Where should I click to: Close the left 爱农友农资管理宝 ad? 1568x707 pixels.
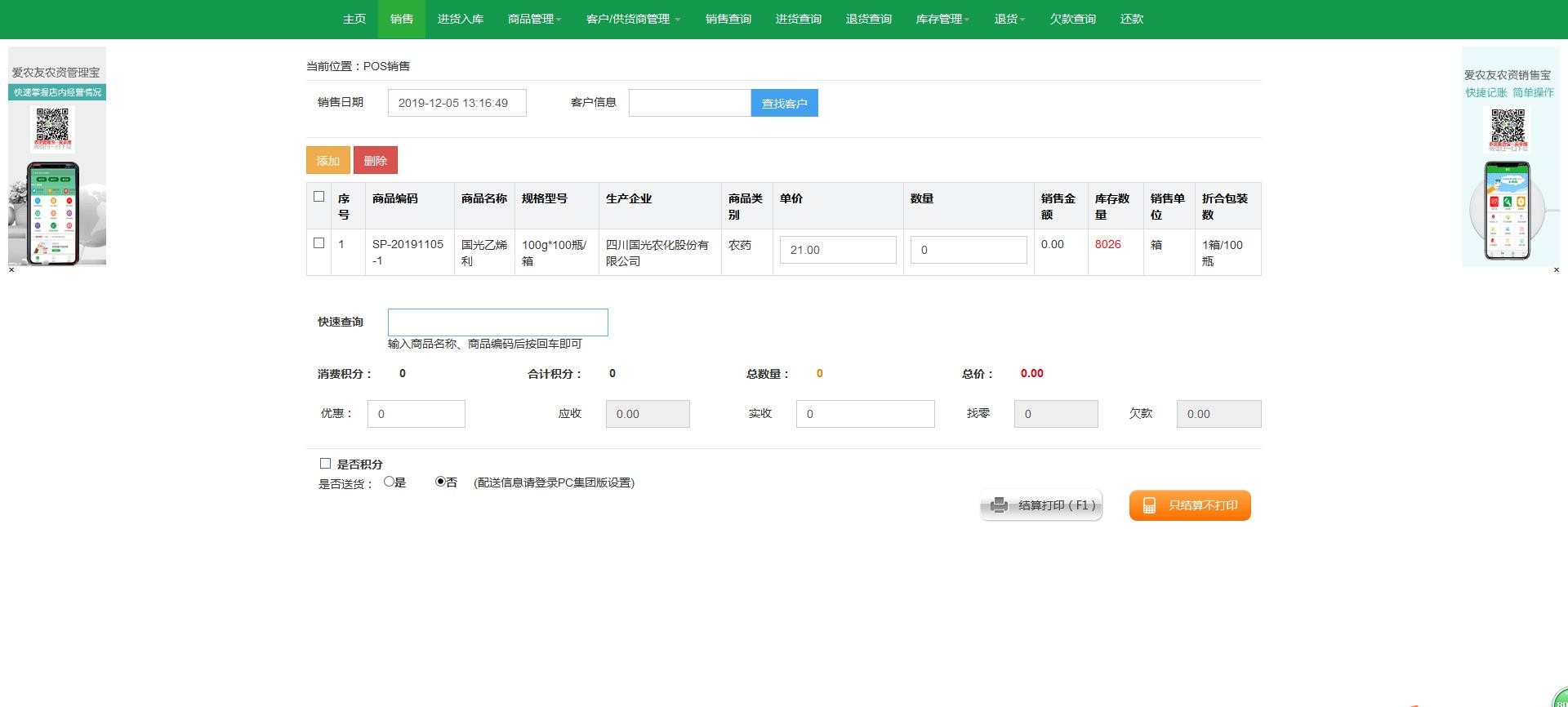pos(11,269)
